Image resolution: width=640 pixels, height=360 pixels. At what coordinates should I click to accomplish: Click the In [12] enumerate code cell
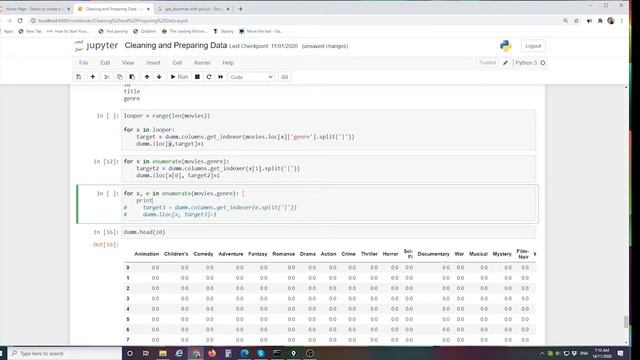click(328, 168)
